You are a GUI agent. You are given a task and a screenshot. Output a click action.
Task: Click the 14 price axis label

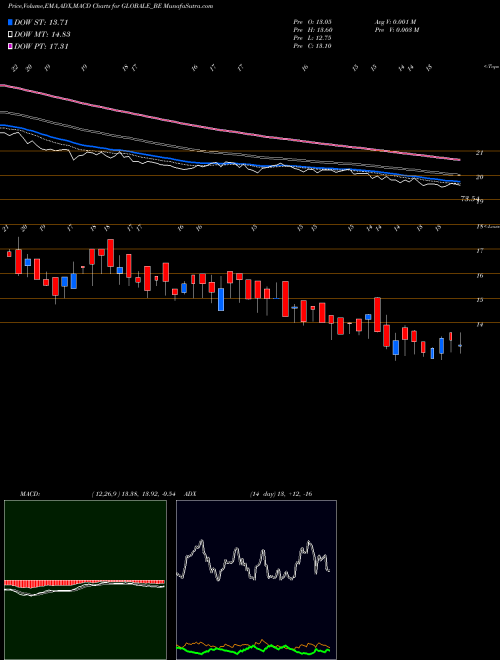479,325
